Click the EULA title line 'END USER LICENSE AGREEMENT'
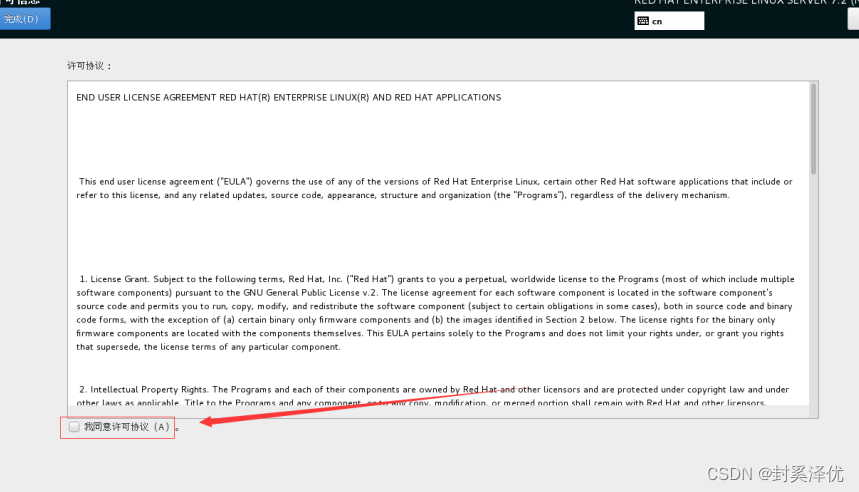The height and width of the screenshot is (492, 859). point(289,98)
